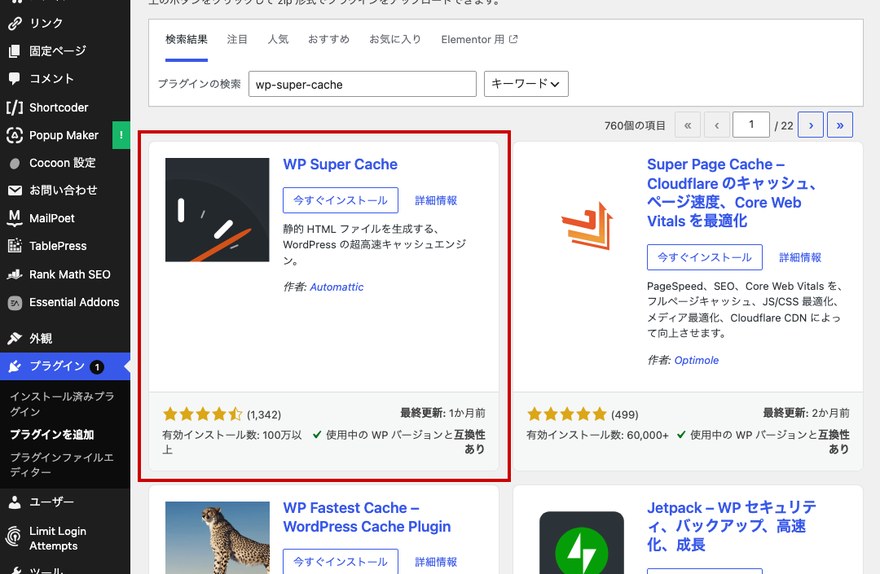Open the Jetpack plugin title link
Screen dimensions: 880x574
732,526
